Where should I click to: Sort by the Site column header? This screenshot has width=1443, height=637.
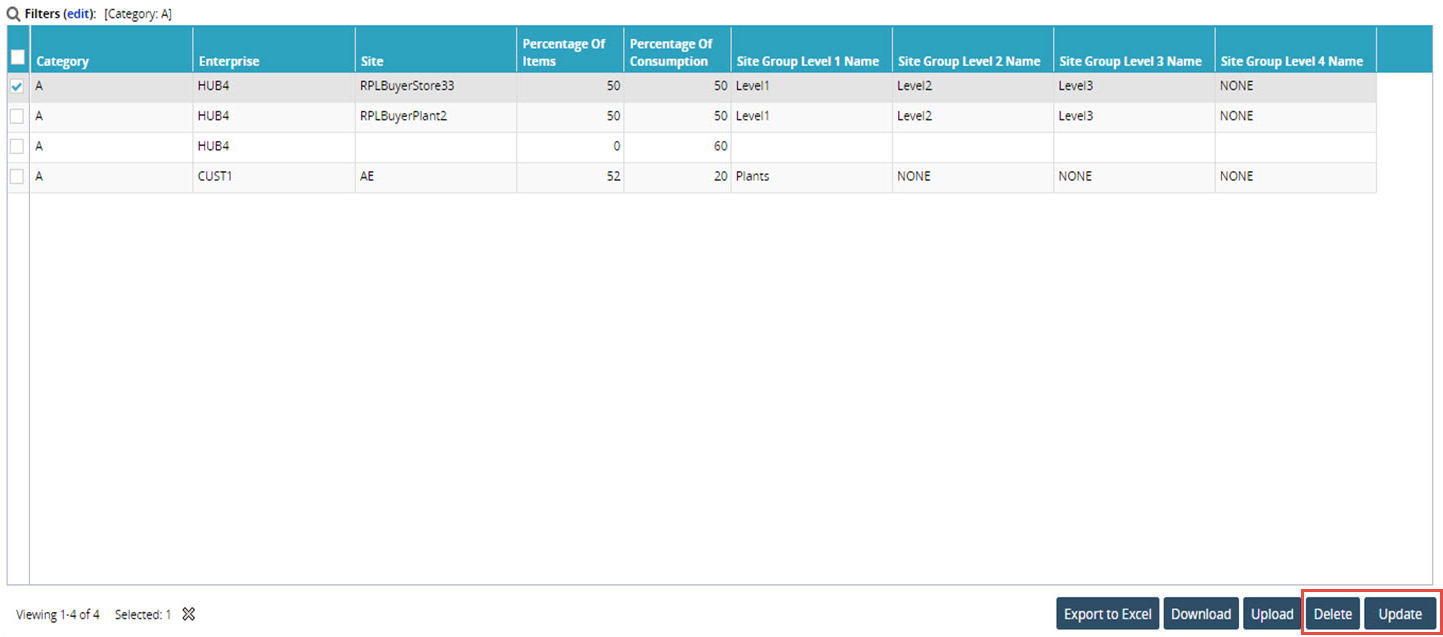coord(435,49)
